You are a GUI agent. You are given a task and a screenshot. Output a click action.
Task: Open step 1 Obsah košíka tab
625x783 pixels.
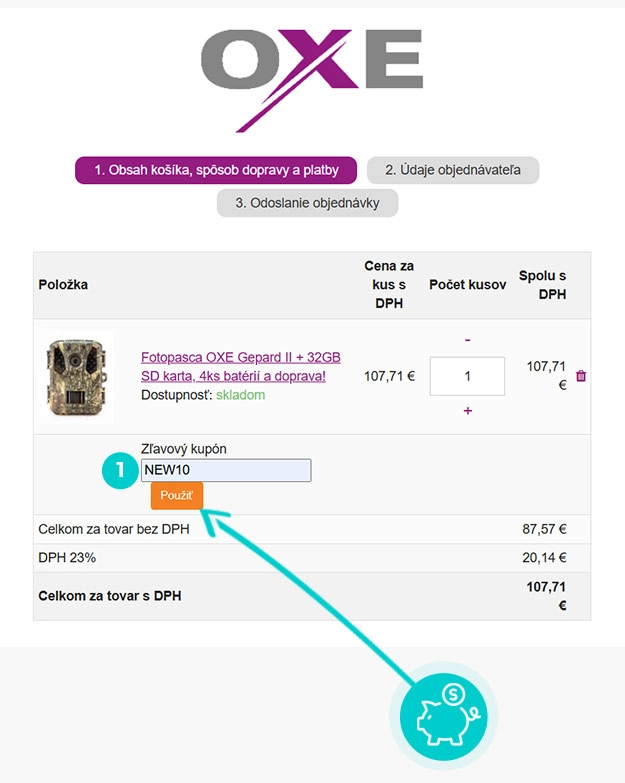pos(216,170)
